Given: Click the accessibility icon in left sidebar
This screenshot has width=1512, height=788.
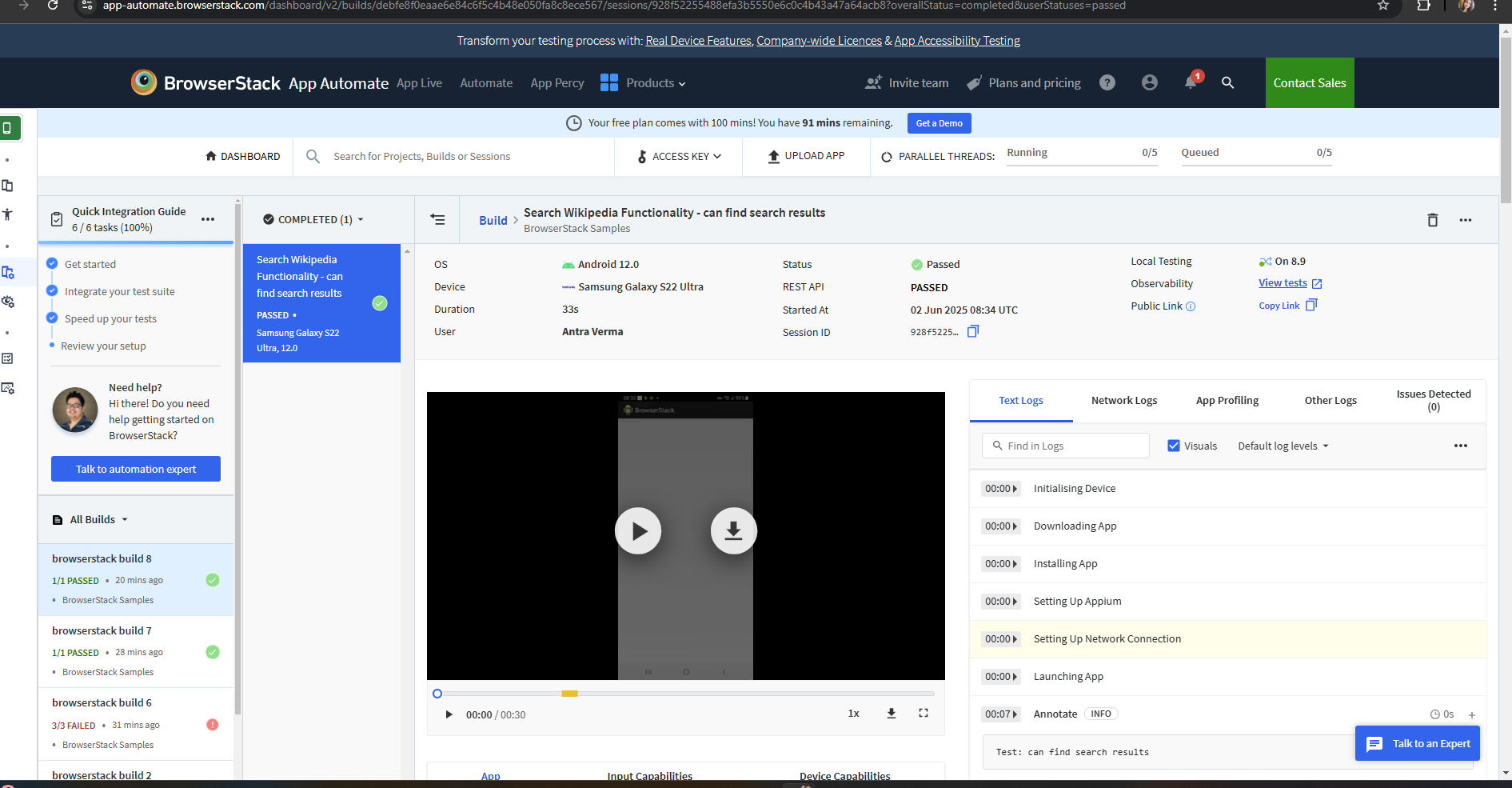Looking at the screenshot, I should click(8, 214).
